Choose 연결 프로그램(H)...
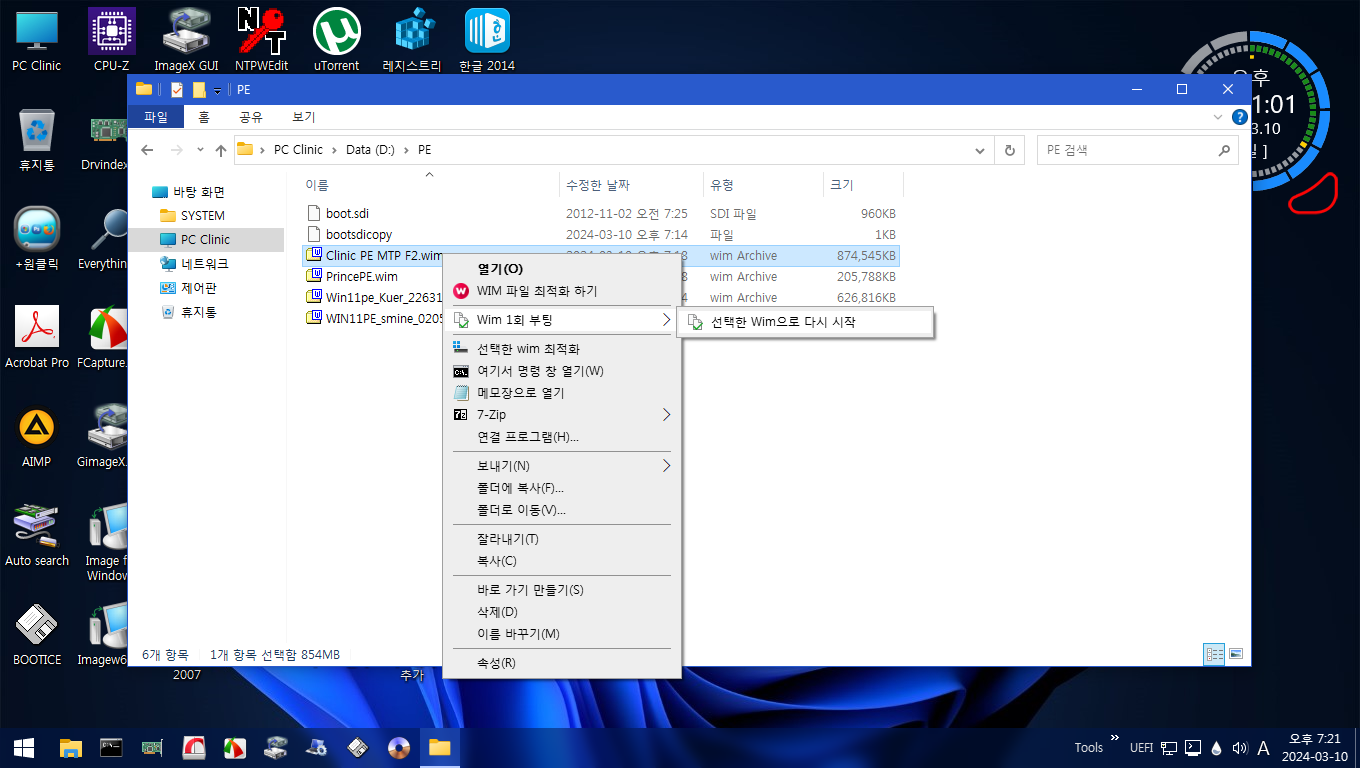Screen dimensions: 1360x768 coord(561,437)
